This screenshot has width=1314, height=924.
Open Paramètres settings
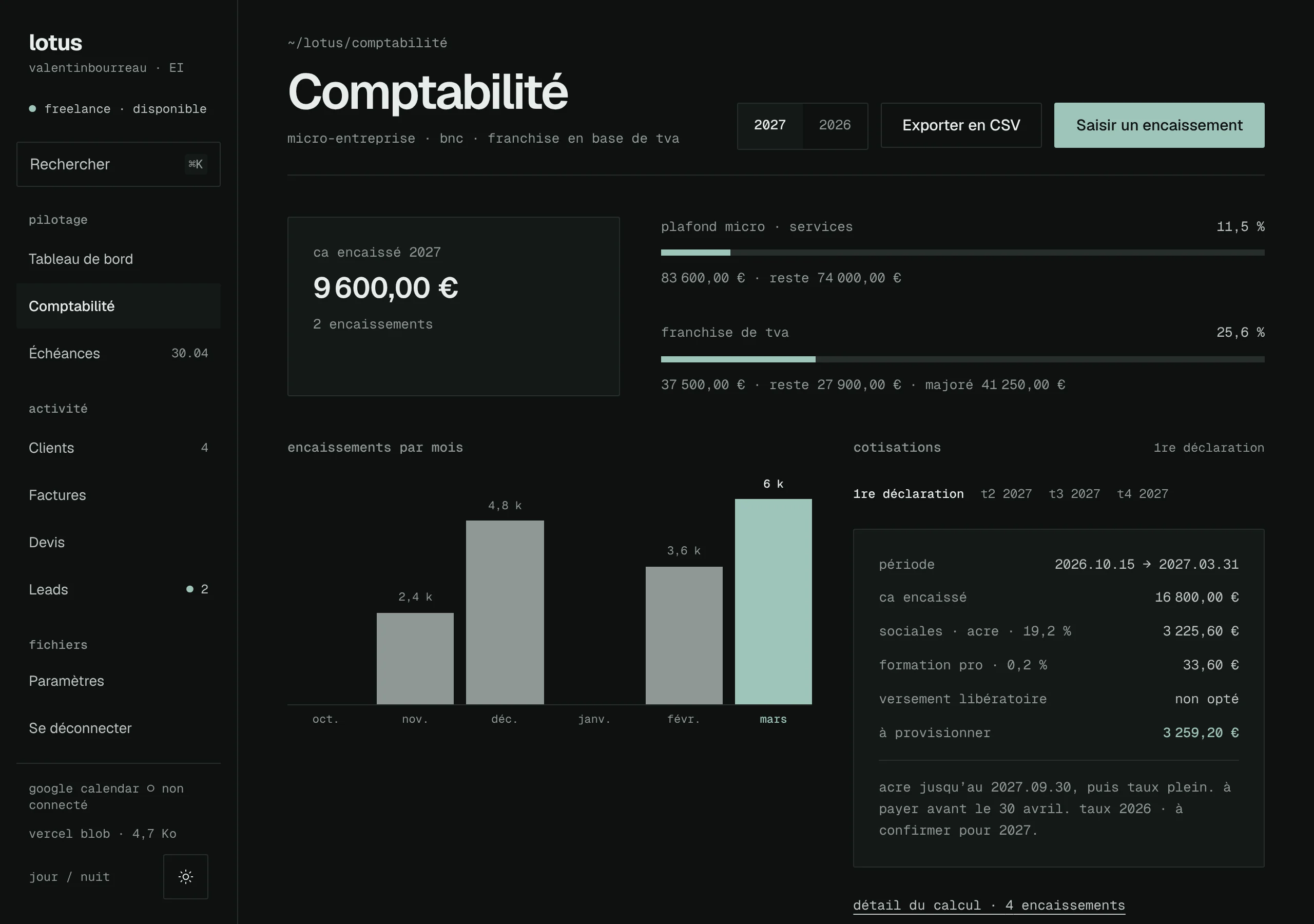coord(119,681)
